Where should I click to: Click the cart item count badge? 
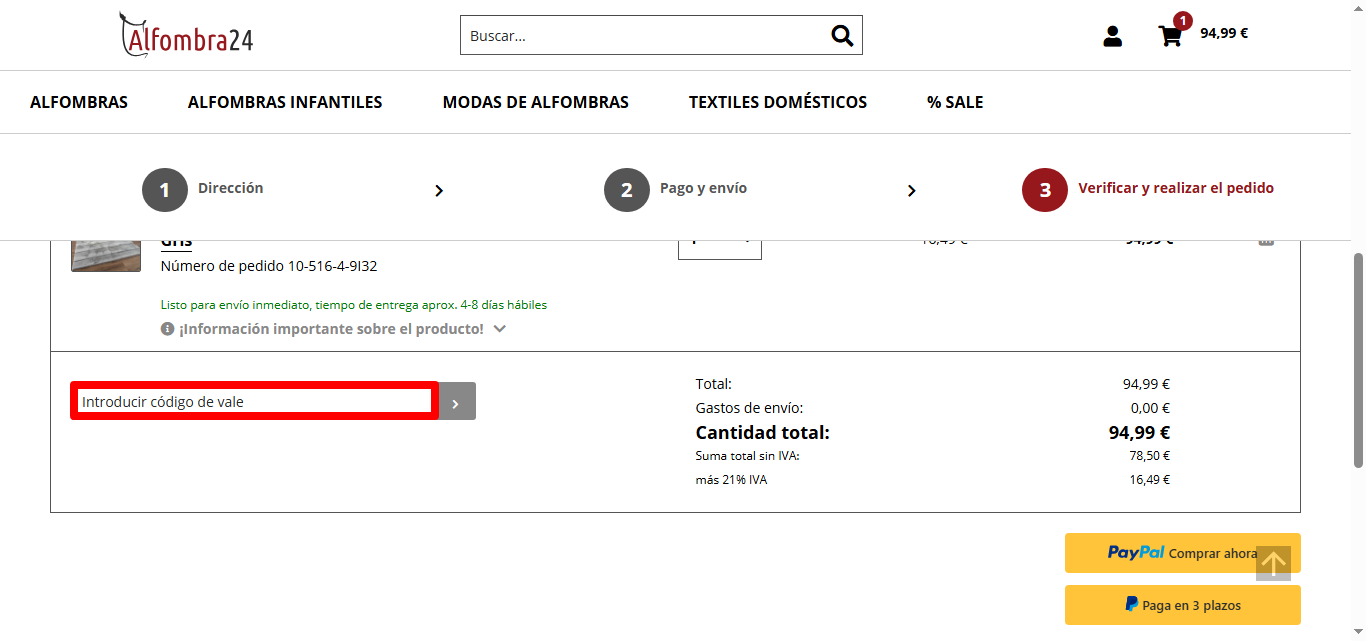click(1183, 20)
